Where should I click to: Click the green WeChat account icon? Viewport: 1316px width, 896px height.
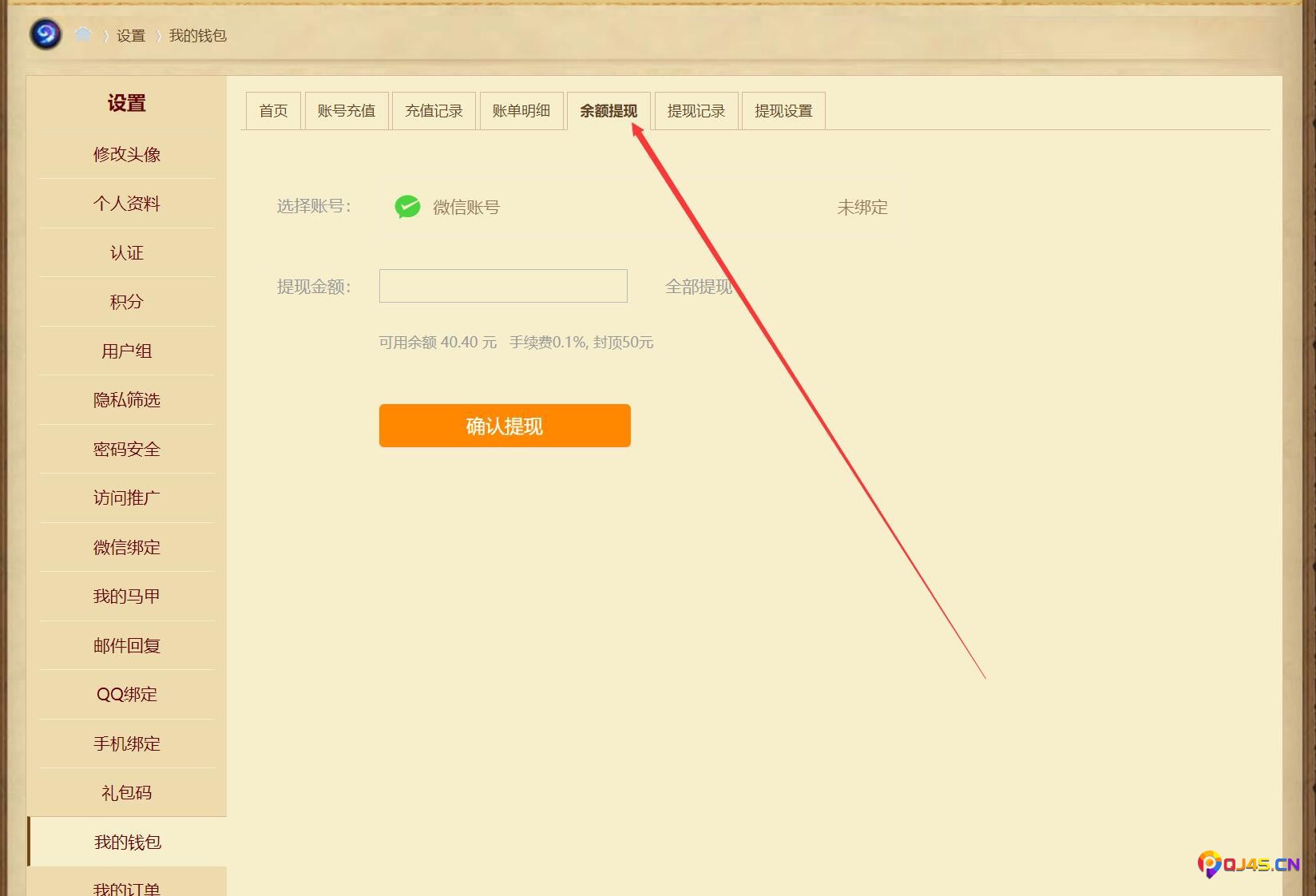[x=407, y=207]
